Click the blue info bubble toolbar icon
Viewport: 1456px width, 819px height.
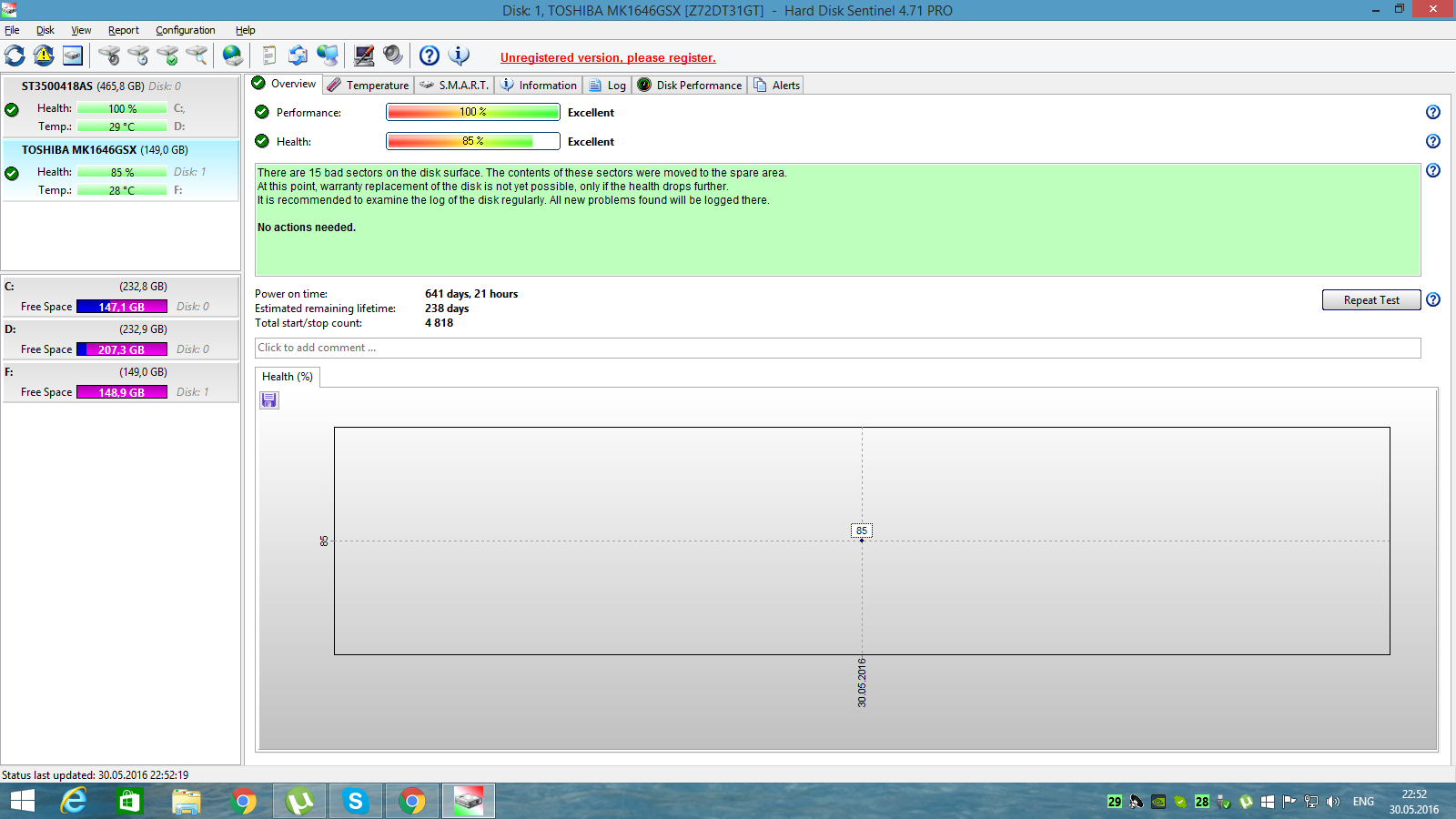[460, 56]
